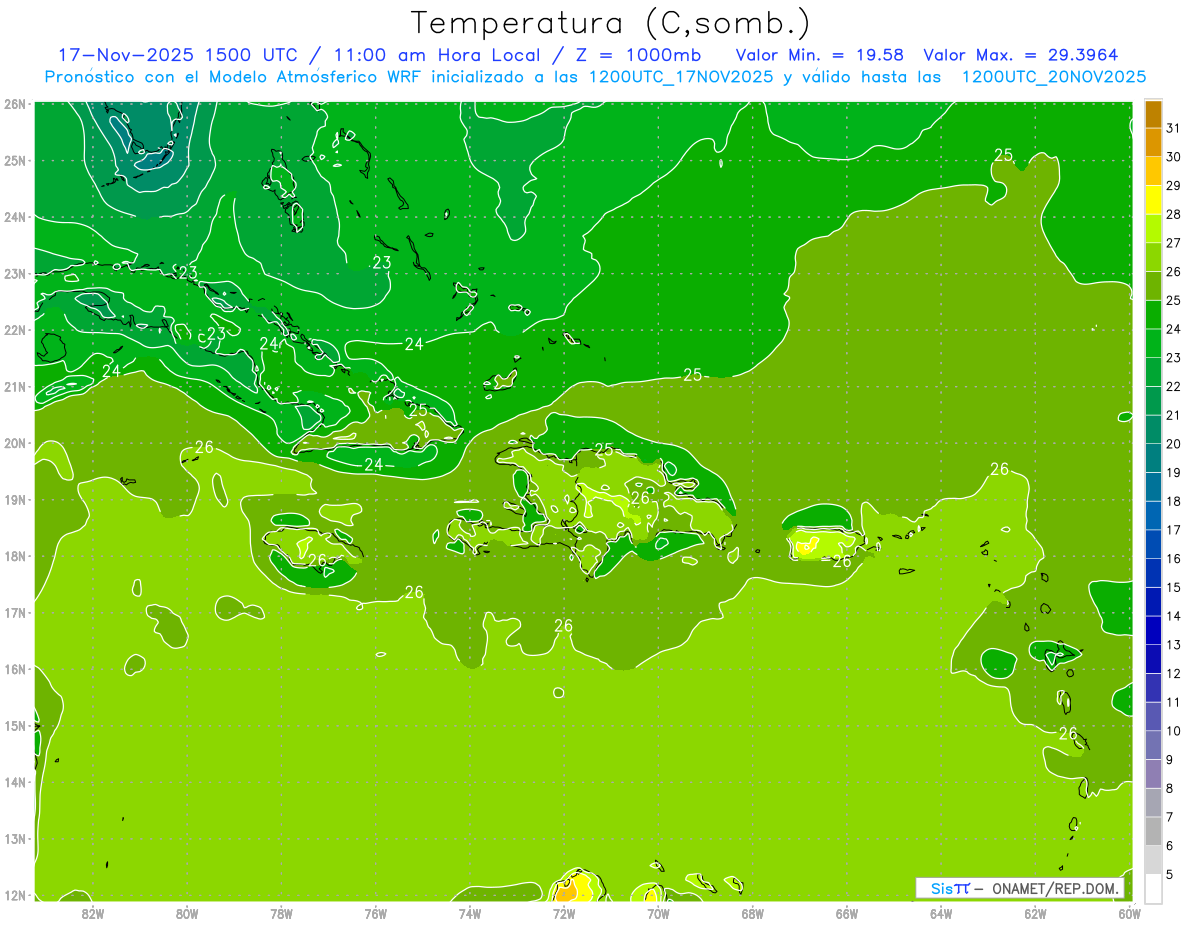Select the dark blue 13 legend color
The height and width of the screenshot is (927, 1200).
(x=1153, y=630)
